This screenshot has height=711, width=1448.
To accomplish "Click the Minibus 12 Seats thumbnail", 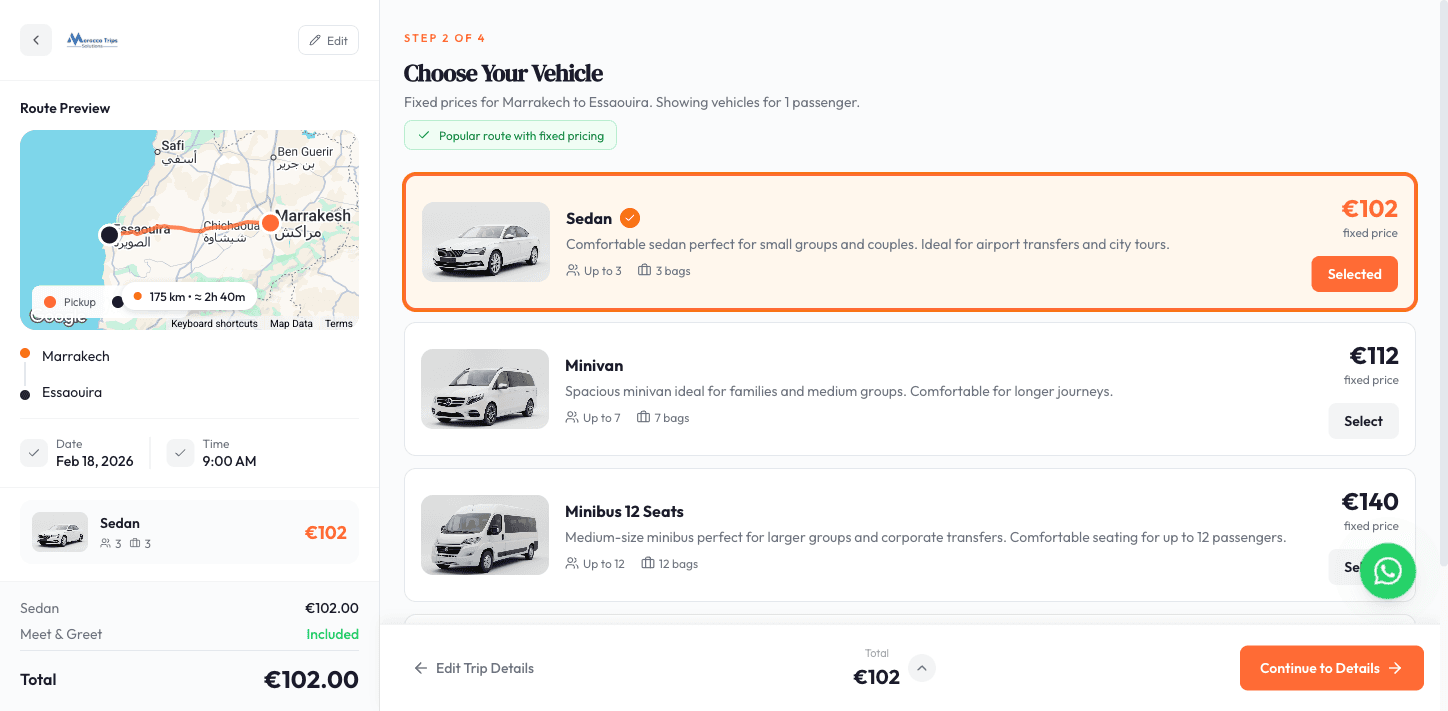I will [485, 535].
